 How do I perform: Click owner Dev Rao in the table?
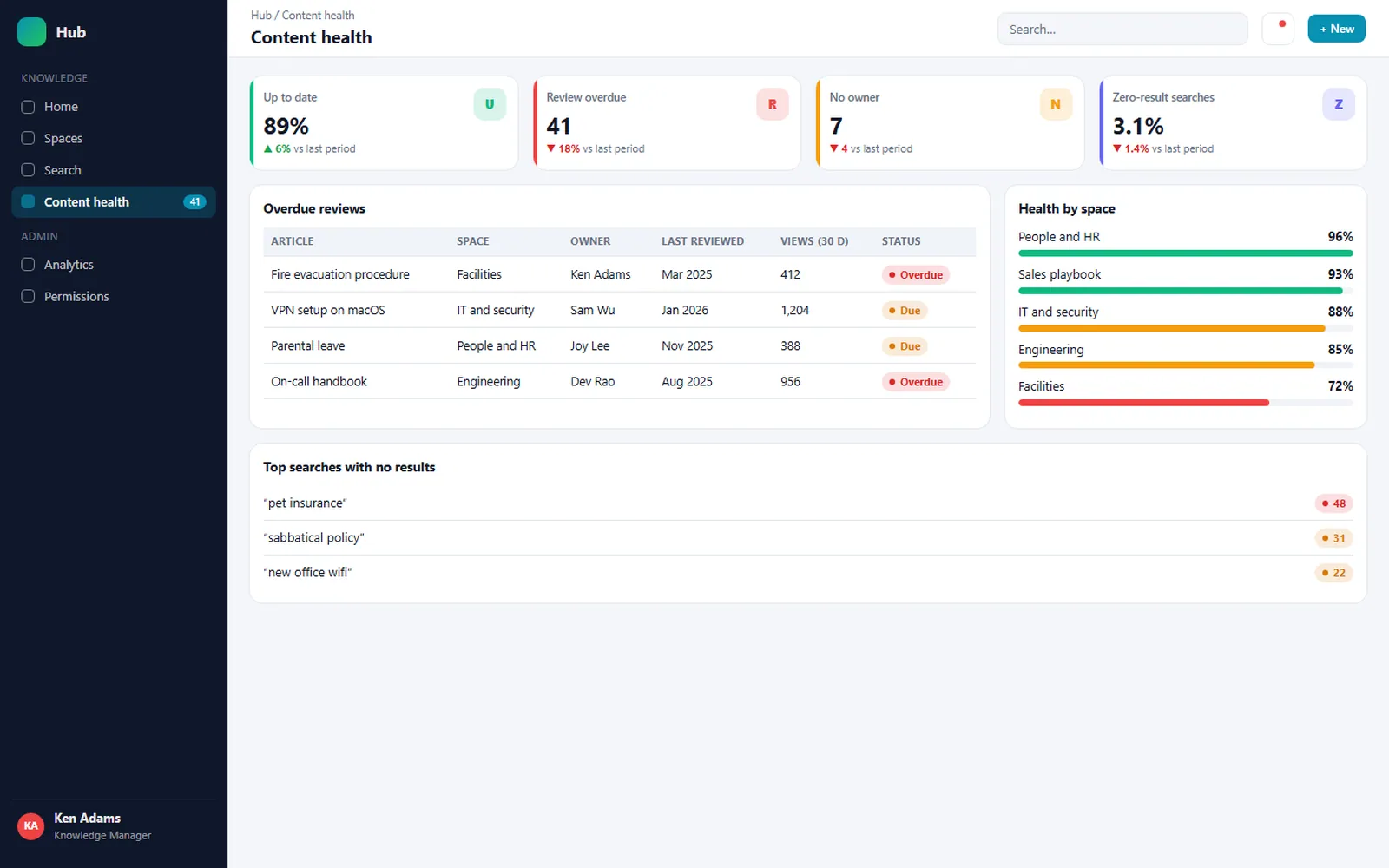point(593,382)
